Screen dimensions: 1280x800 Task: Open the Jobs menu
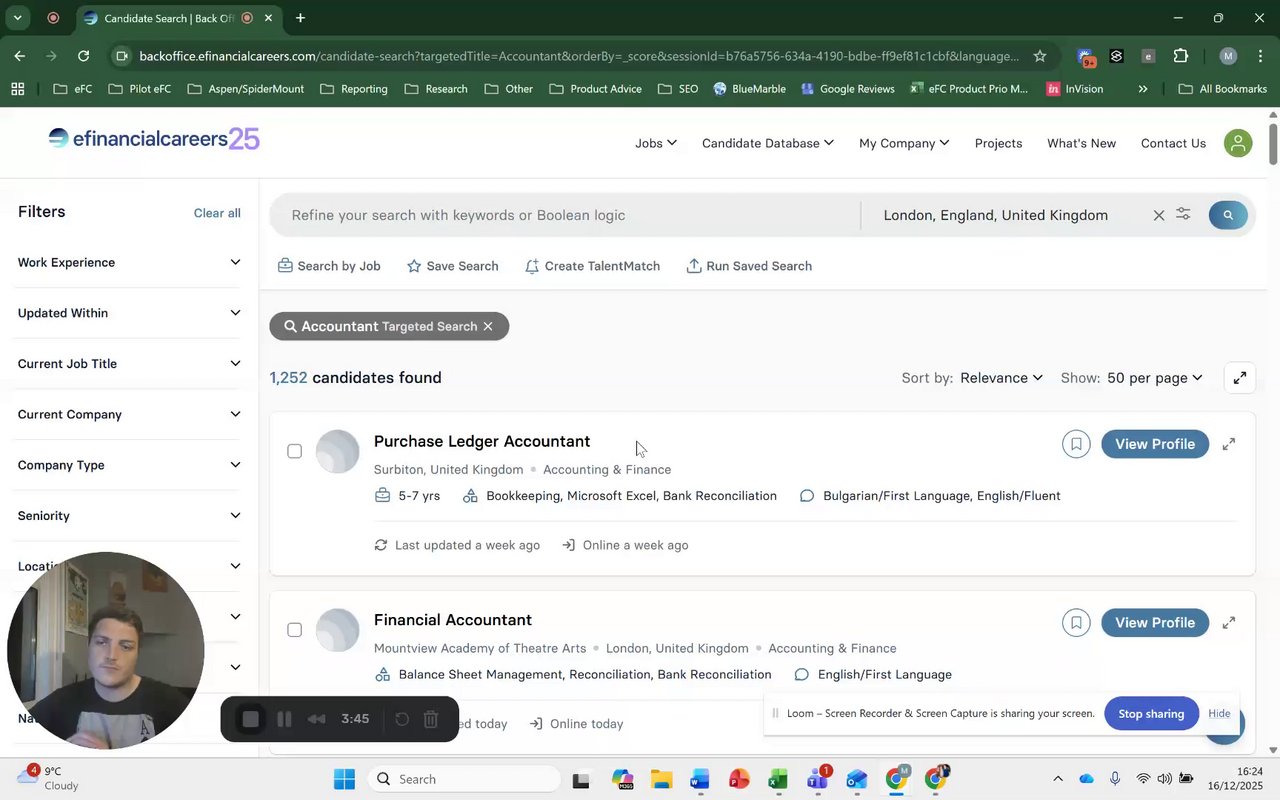(656, 143)
